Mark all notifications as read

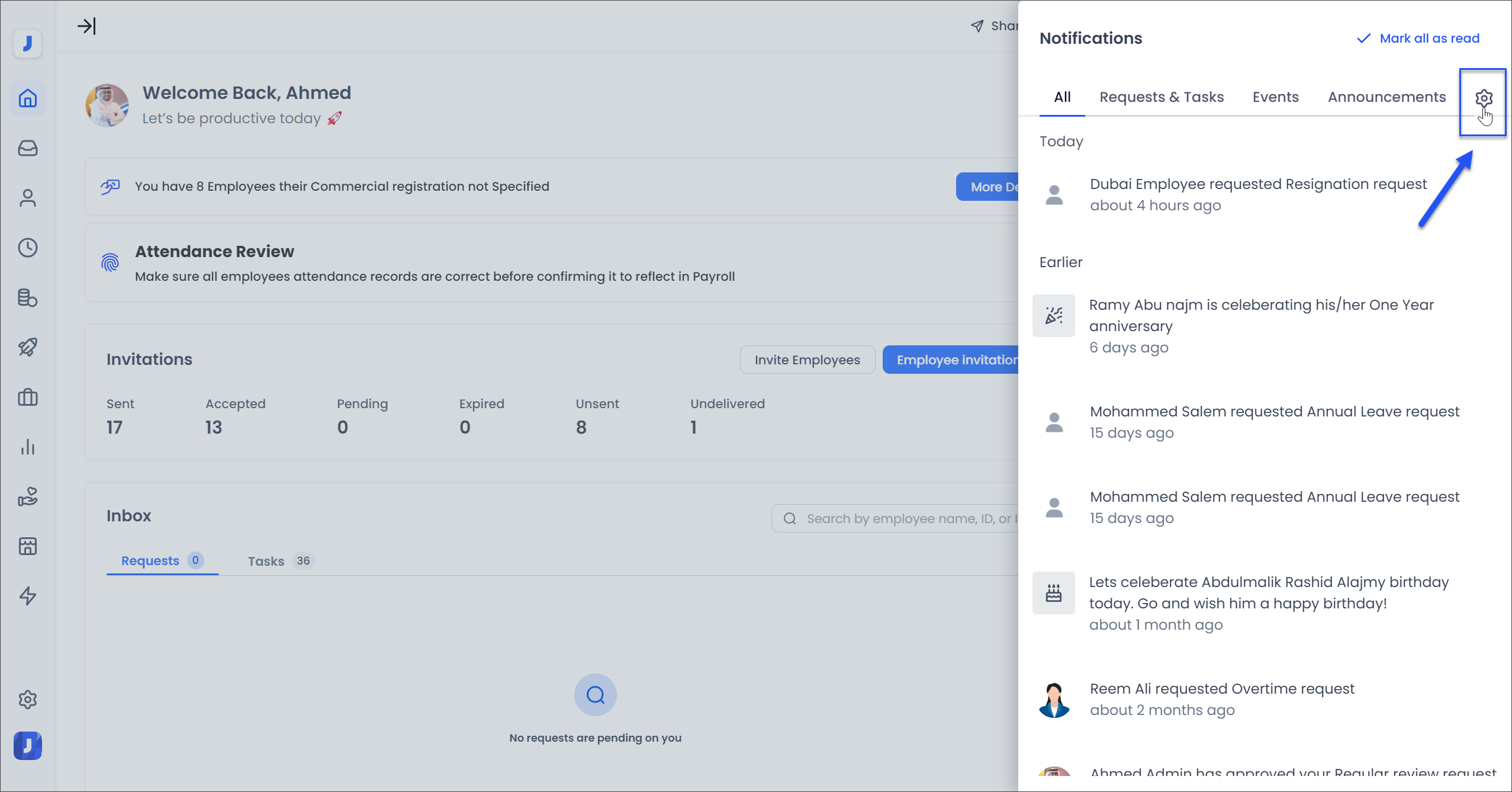tap(1417, 38)
